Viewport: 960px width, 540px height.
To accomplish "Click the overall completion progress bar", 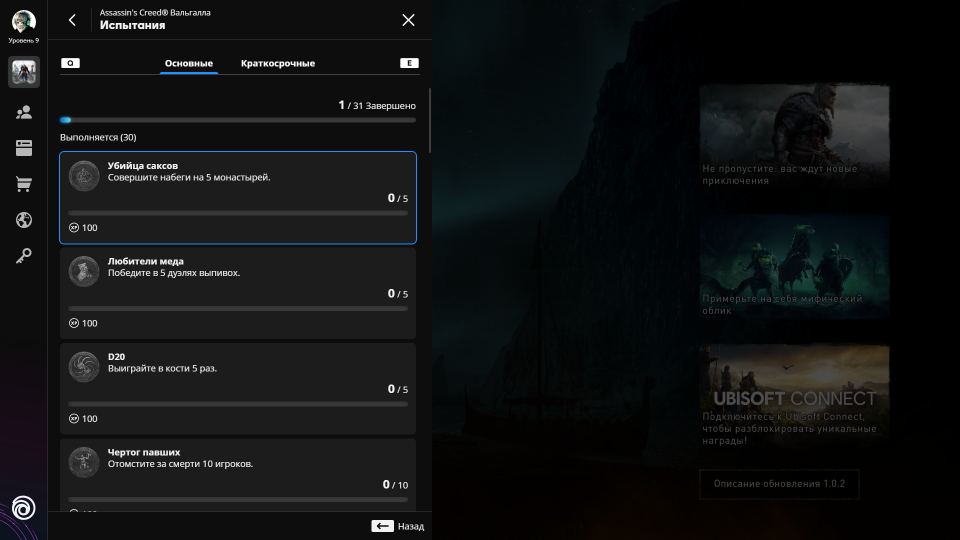I will click(x=238, y=120).
